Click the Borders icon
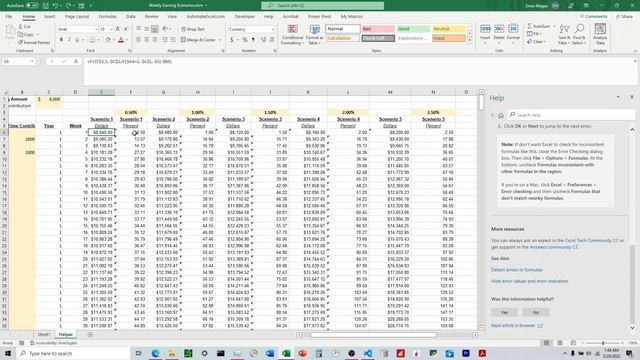Screen dimensions: 640x360 [x=92, y=40]
